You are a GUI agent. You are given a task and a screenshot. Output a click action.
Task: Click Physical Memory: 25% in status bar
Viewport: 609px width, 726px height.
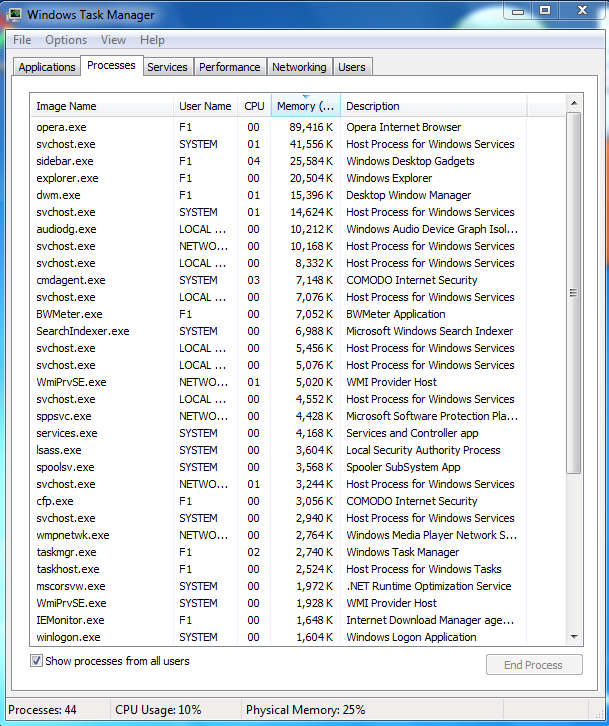[306, 710]
